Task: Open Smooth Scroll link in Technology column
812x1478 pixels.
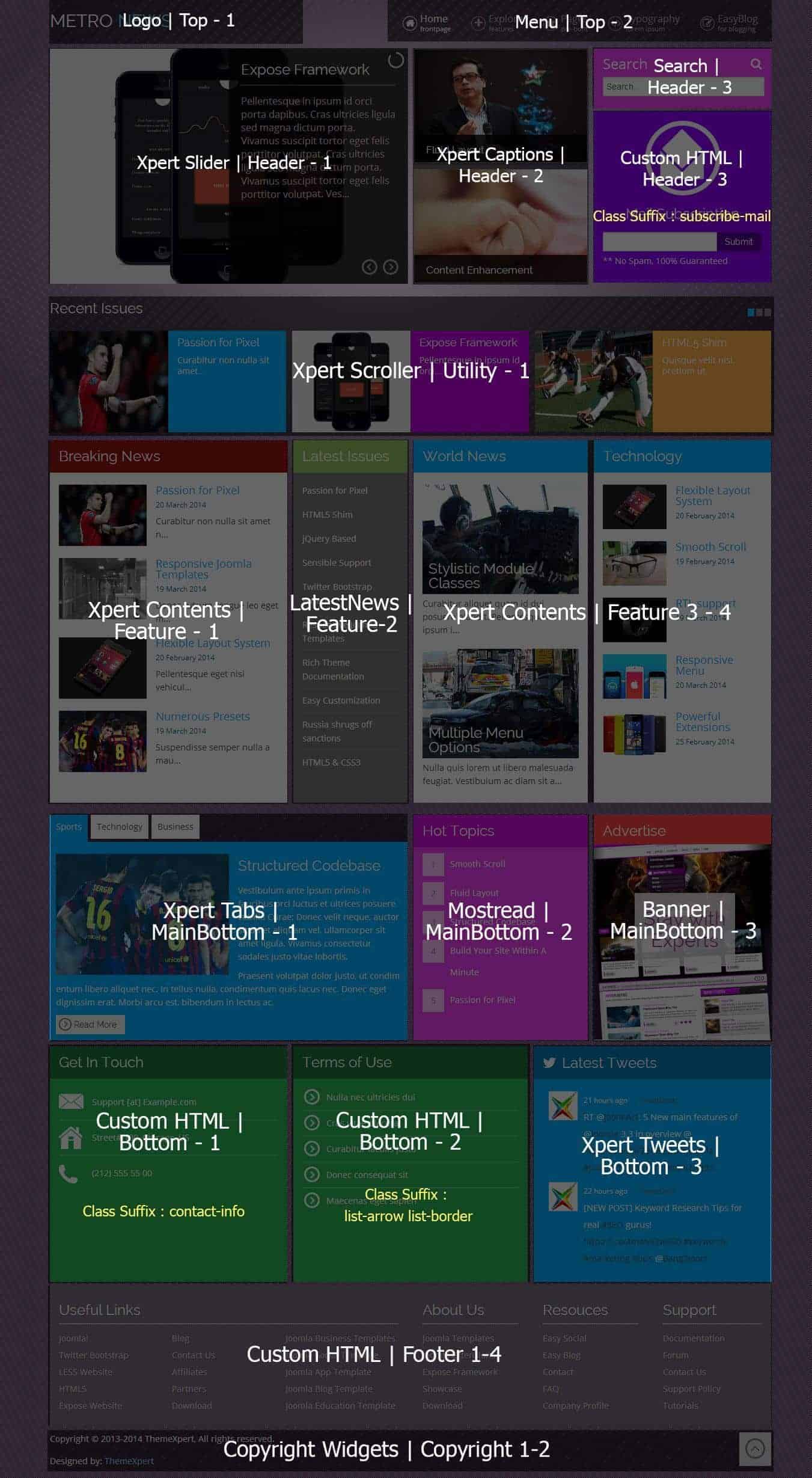Action: [x=710, y=547]
